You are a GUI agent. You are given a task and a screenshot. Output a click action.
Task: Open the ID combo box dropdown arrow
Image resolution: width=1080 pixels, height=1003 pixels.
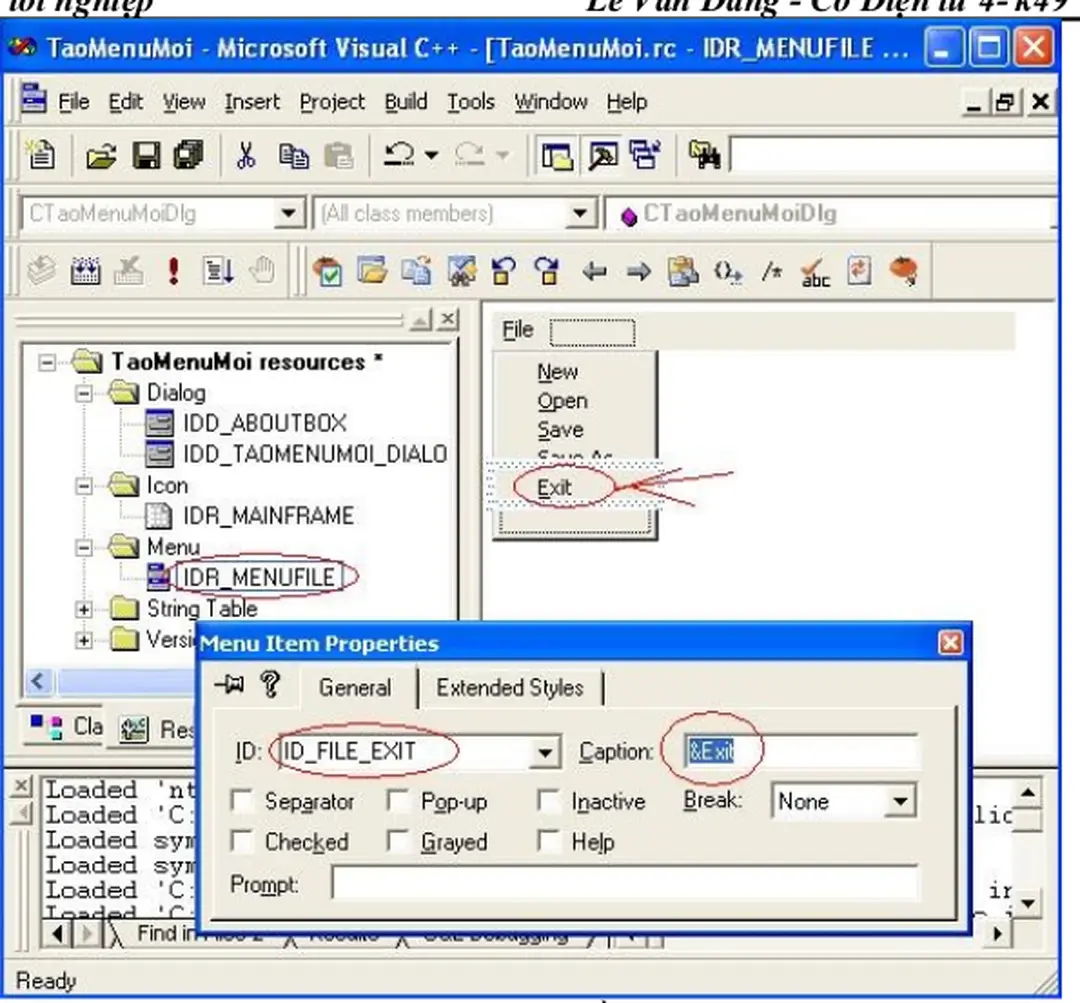click(x=544, y=752)
